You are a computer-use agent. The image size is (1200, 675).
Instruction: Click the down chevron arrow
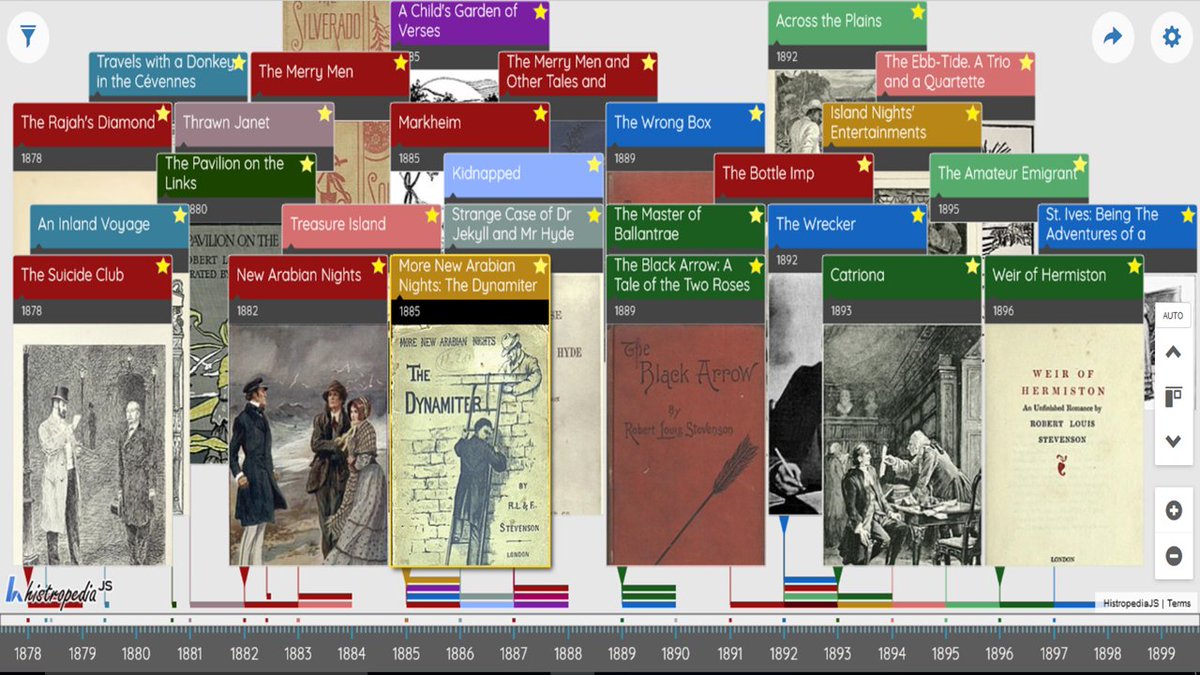click(1174, 441)
